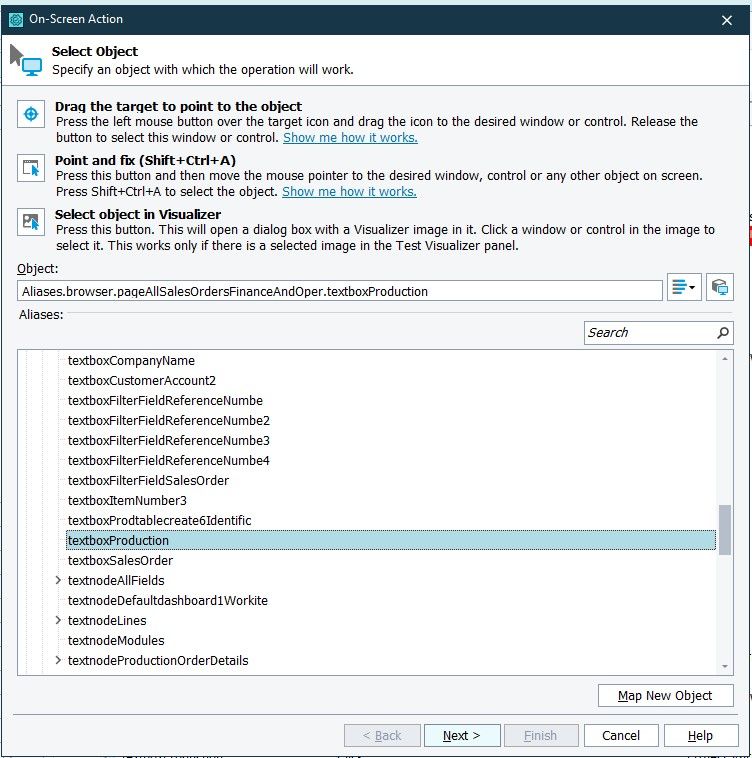The image size is (752, 758).
Task: Select textnodeProductionOrderDetails label
Action: click(158, 660)
